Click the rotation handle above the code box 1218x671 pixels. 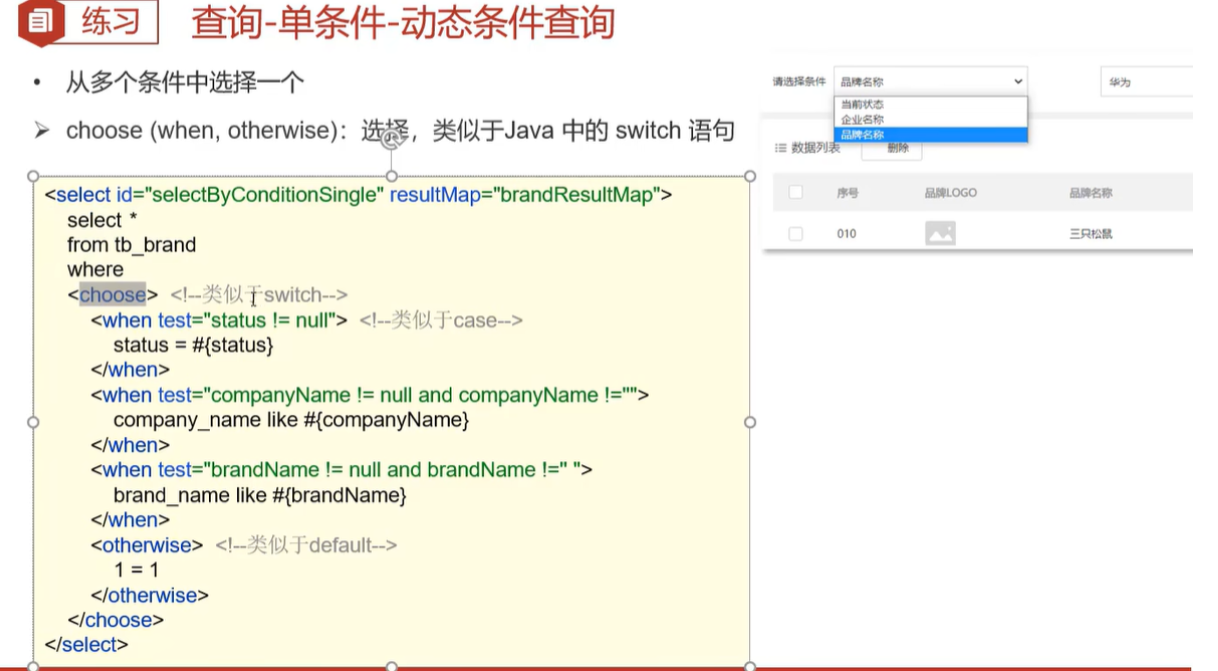tap(391, 141)
